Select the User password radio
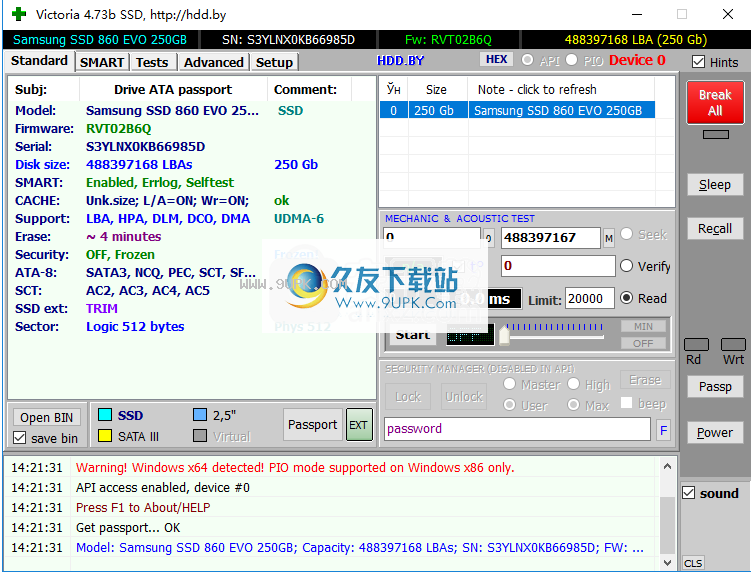Screen dimensions: 751x573 coord(510,405)
